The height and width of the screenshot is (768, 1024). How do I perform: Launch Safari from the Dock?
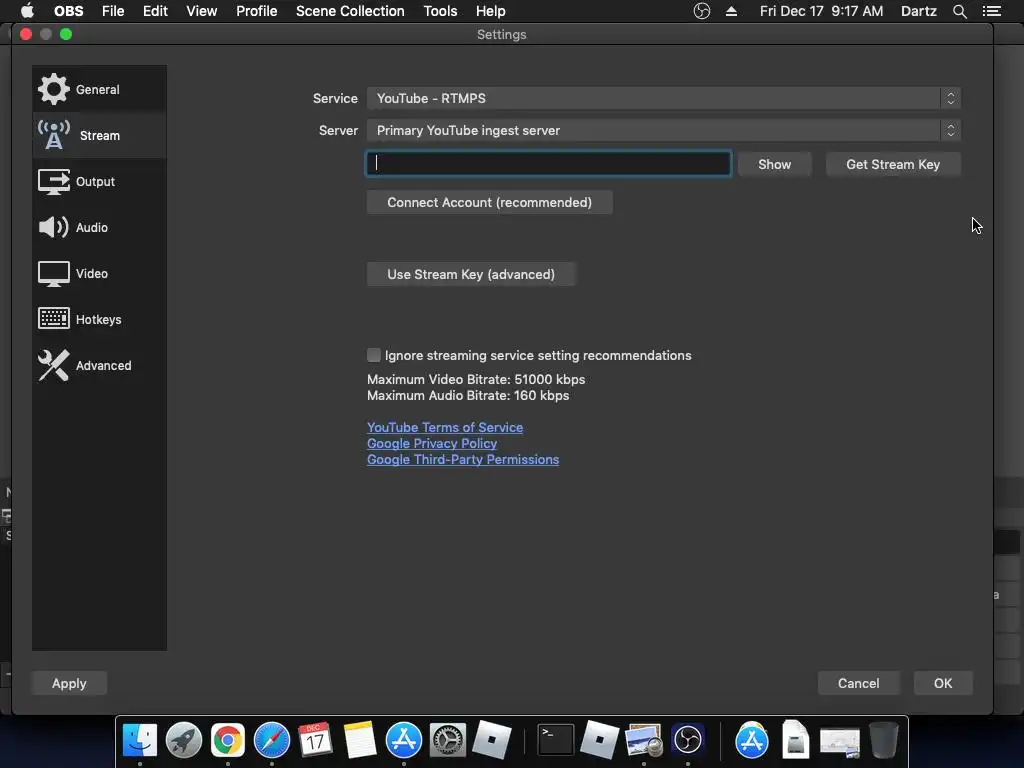coord(272,740)
